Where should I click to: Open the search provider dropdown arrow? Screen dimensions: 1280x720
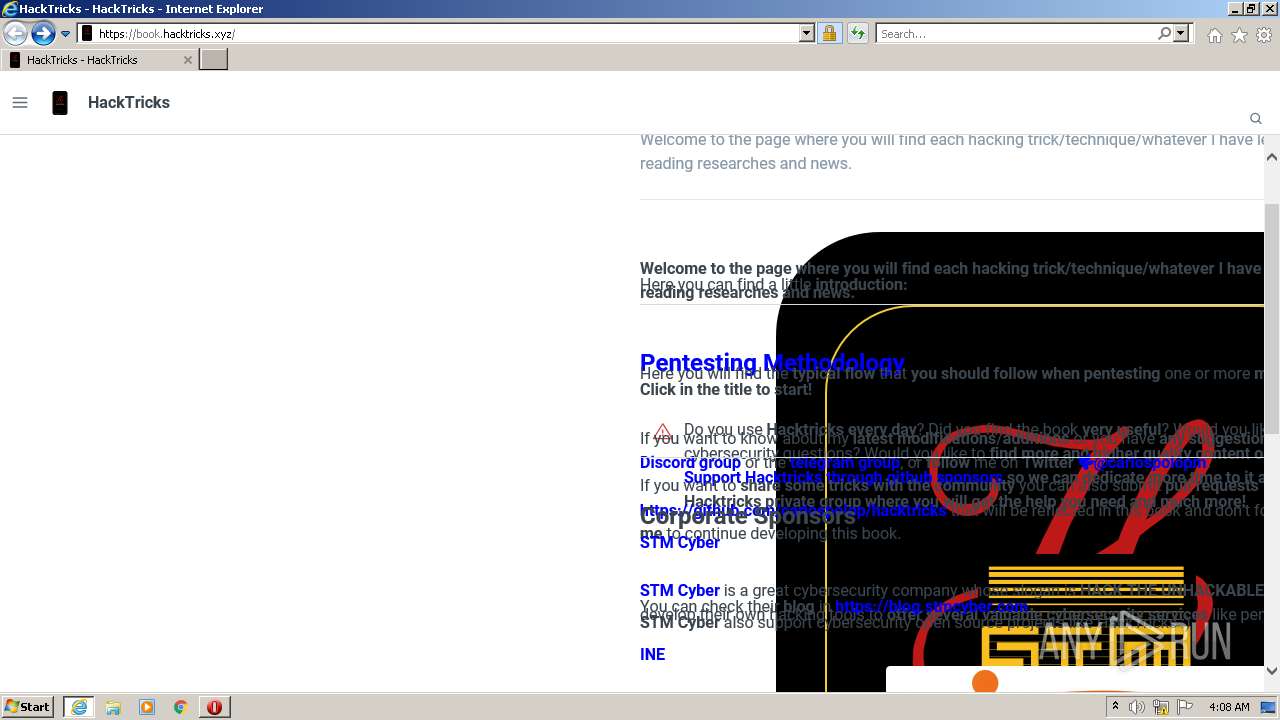click(1181, 33)
